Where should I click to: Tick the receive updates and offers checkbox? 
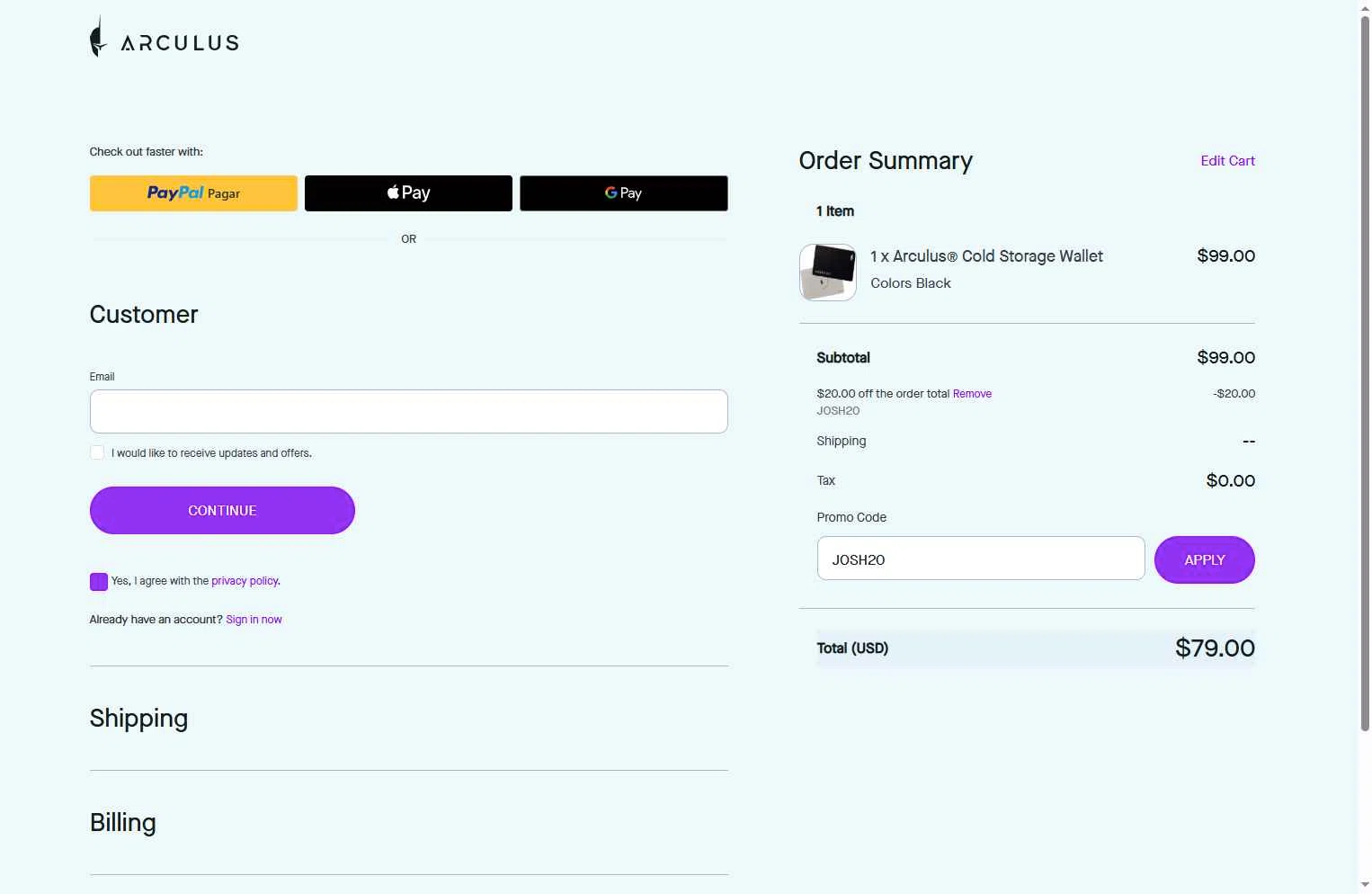point(97,452)
